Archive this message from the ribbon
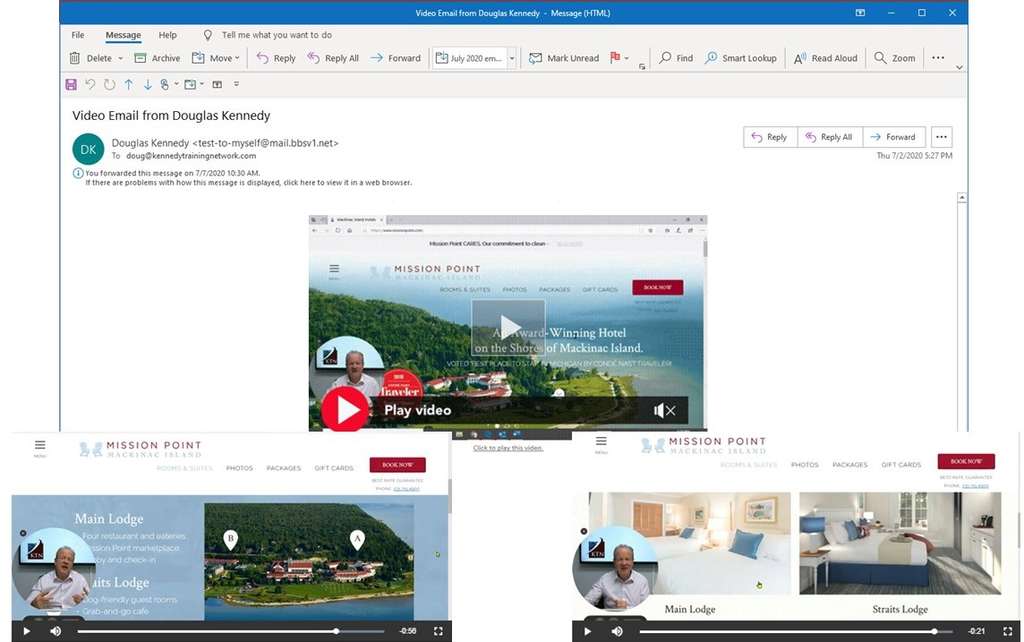 point(157,58)
